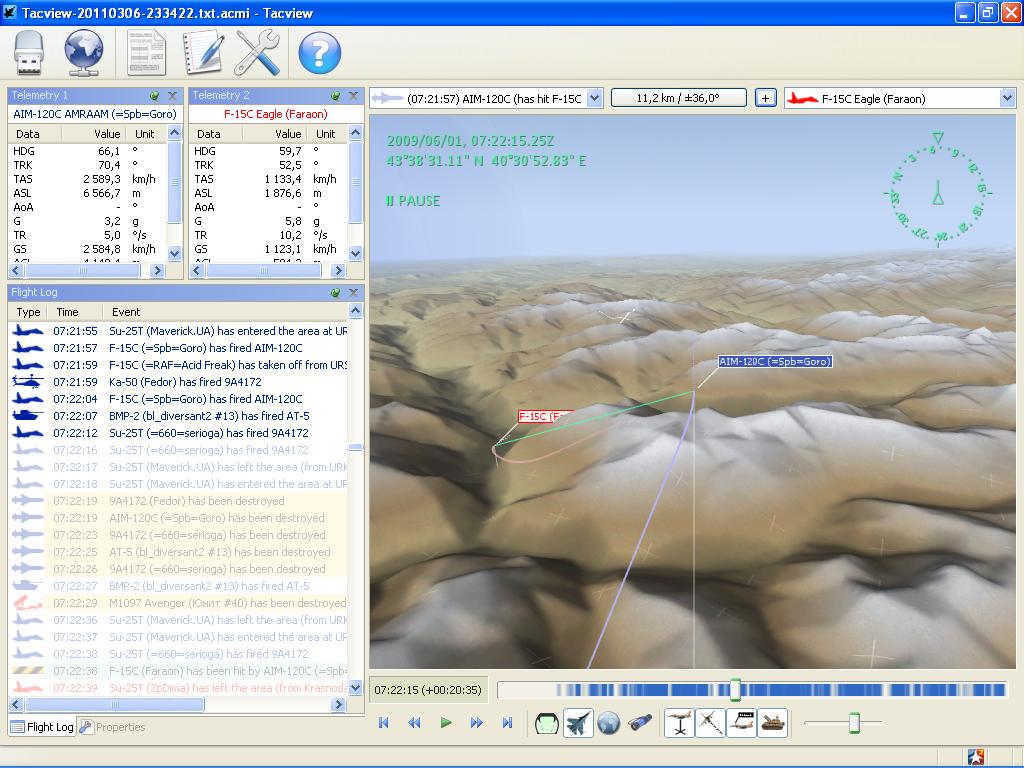1024x768 pixels.
Task: Open the notepad with pen icon
Action: click(204, 53)
